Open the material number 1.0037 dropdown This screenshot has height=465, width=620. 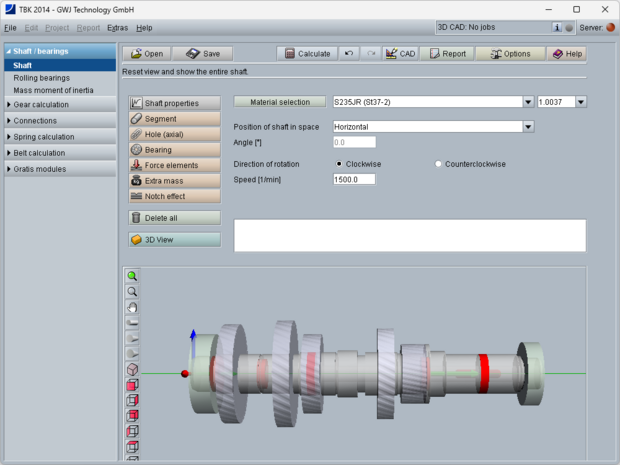pyautogui.click(x=580, y=102)
